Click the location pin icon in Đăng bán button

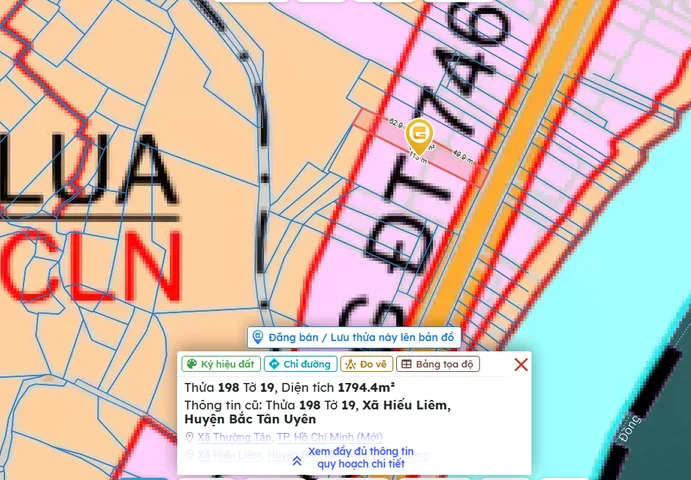pyautogui.click(x=258, y=338)
